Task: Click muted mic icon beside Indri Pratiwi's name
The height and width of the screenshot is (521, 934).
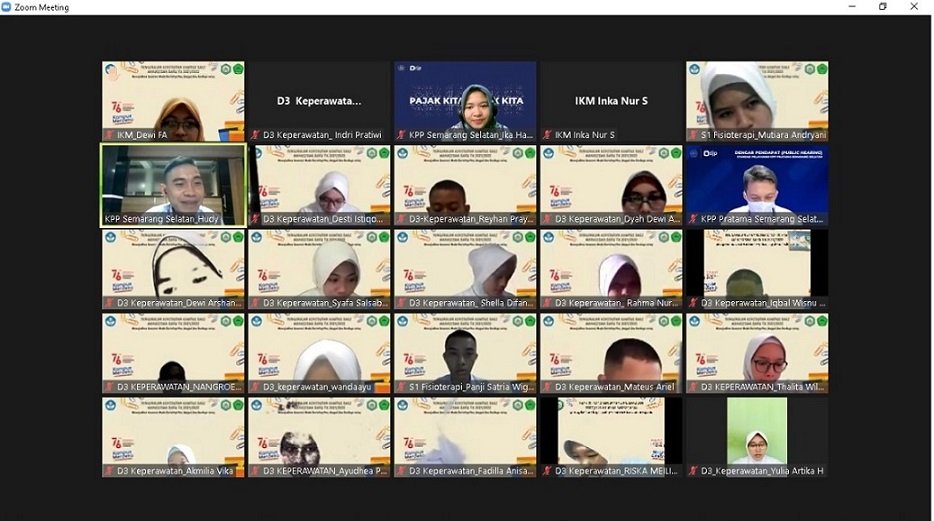Action: (x=255, y=135)
